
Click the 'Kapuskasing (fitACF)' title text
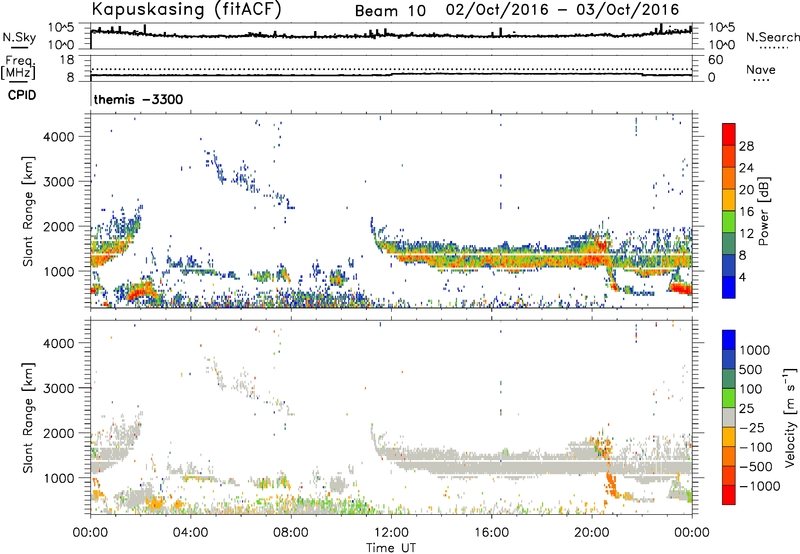click(x=187, y=10)
